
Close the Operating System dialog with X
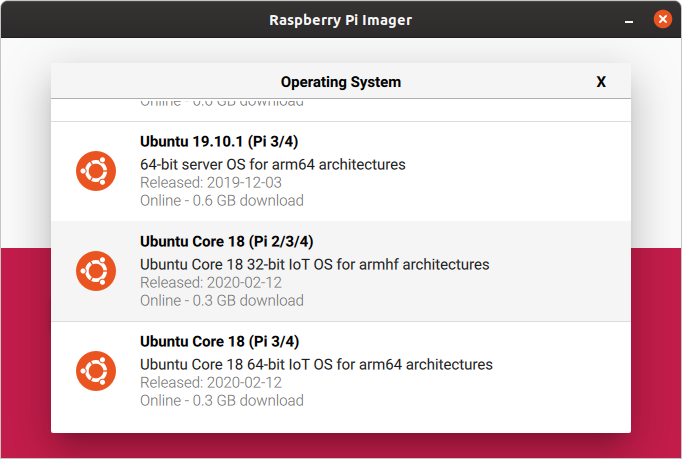click(601, 82)
